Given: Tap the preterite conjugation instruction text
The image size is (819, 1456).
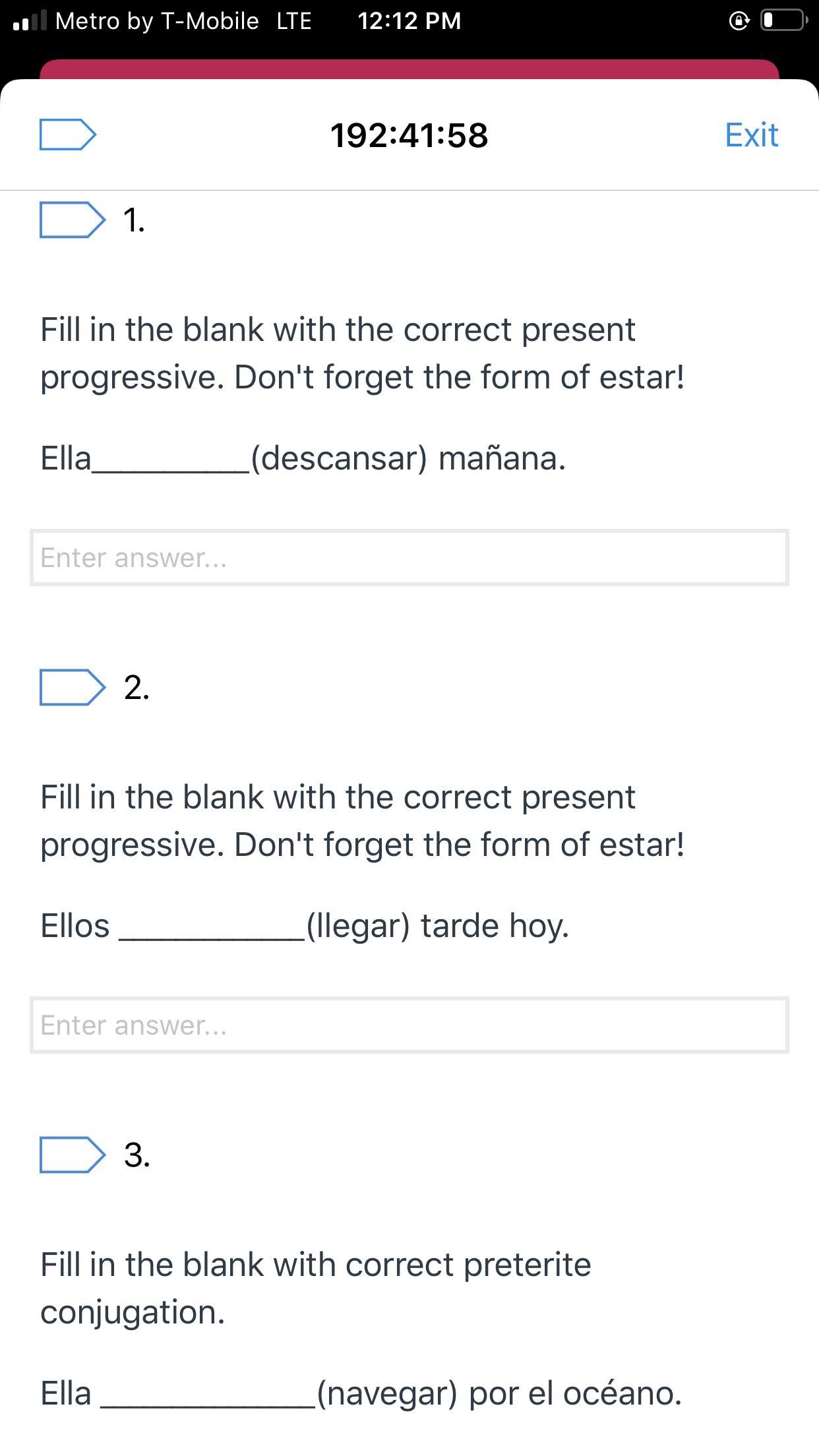Looking at the screenshot, I should [x=315, y=1288].
